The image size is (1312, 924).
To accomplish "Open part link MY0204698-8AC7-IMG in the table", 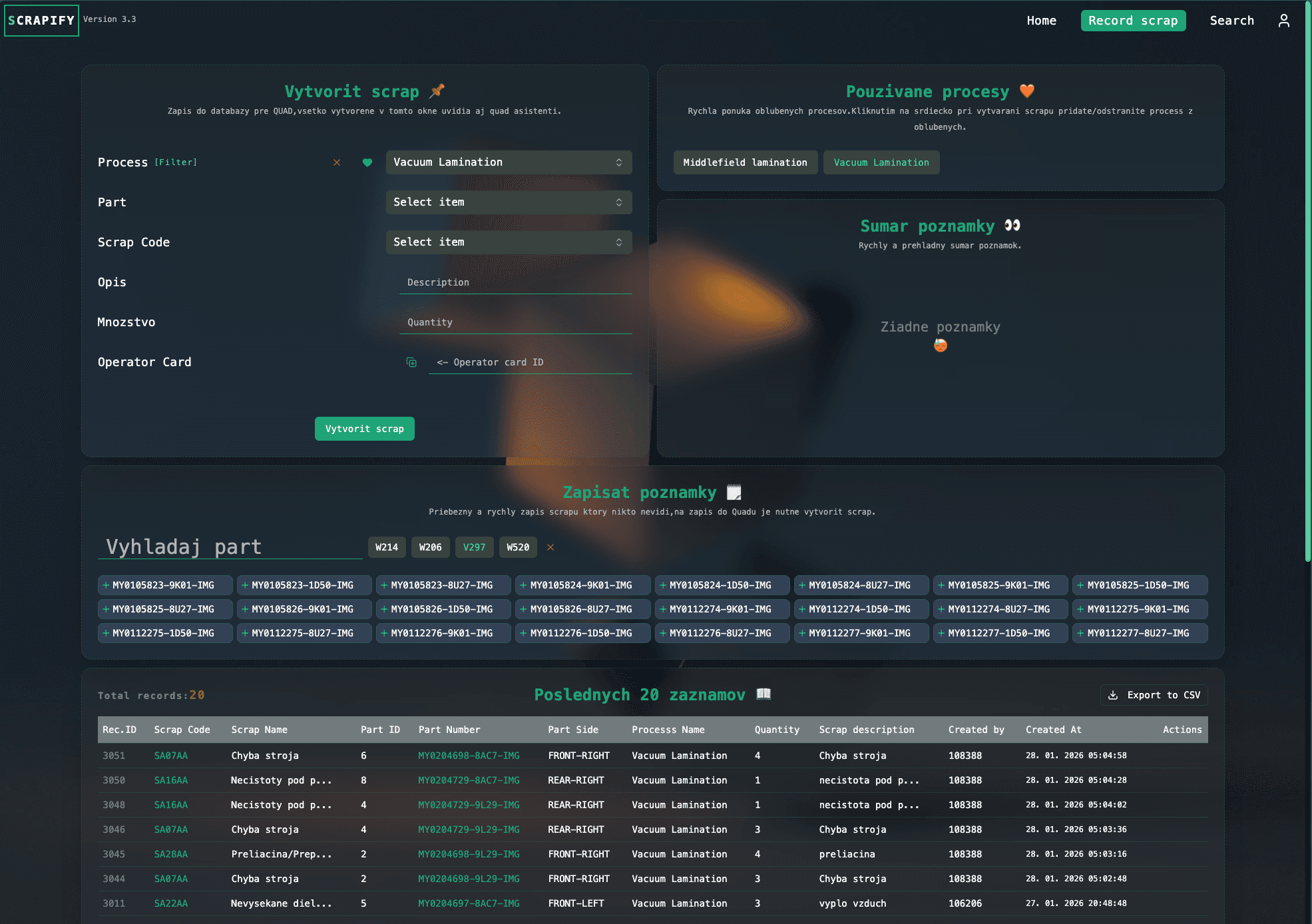I will 469,756.
